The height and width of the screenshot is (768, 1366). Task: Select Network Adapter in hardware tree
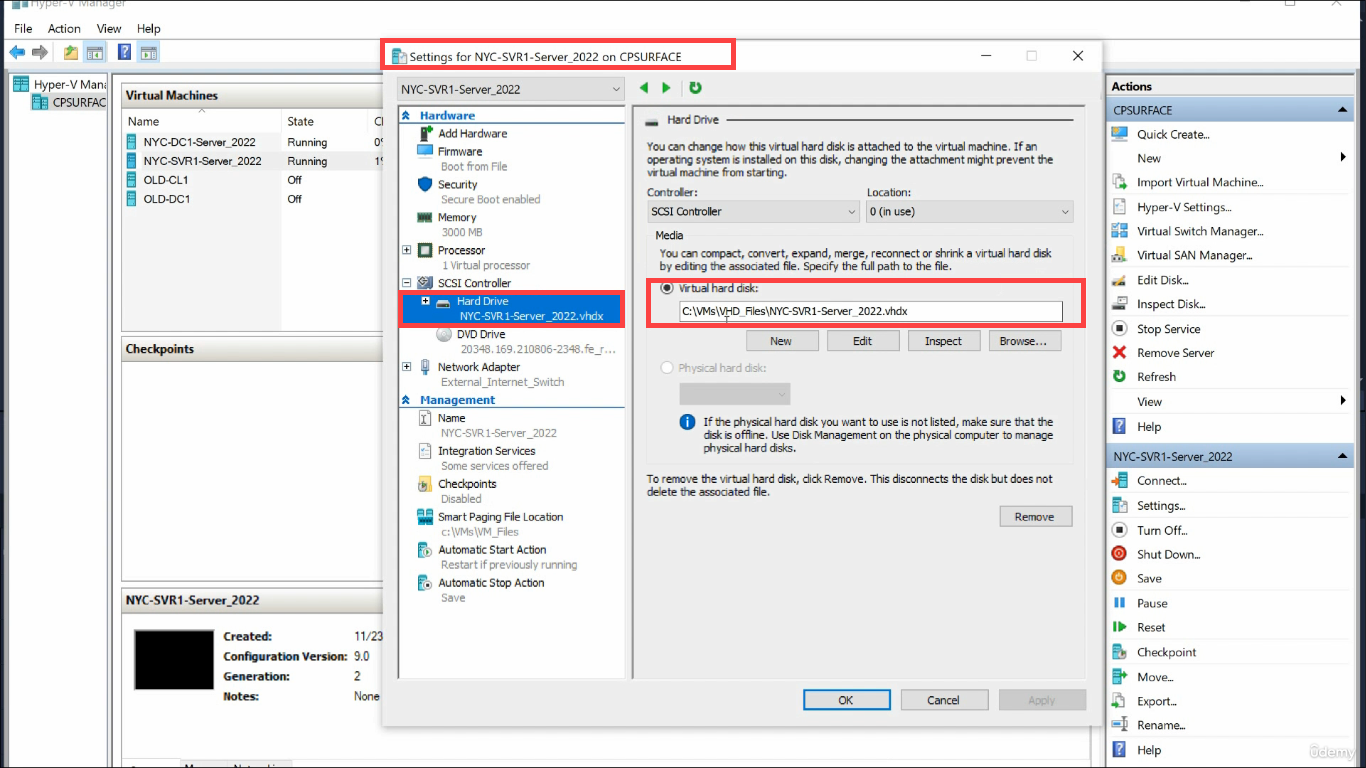479,367
